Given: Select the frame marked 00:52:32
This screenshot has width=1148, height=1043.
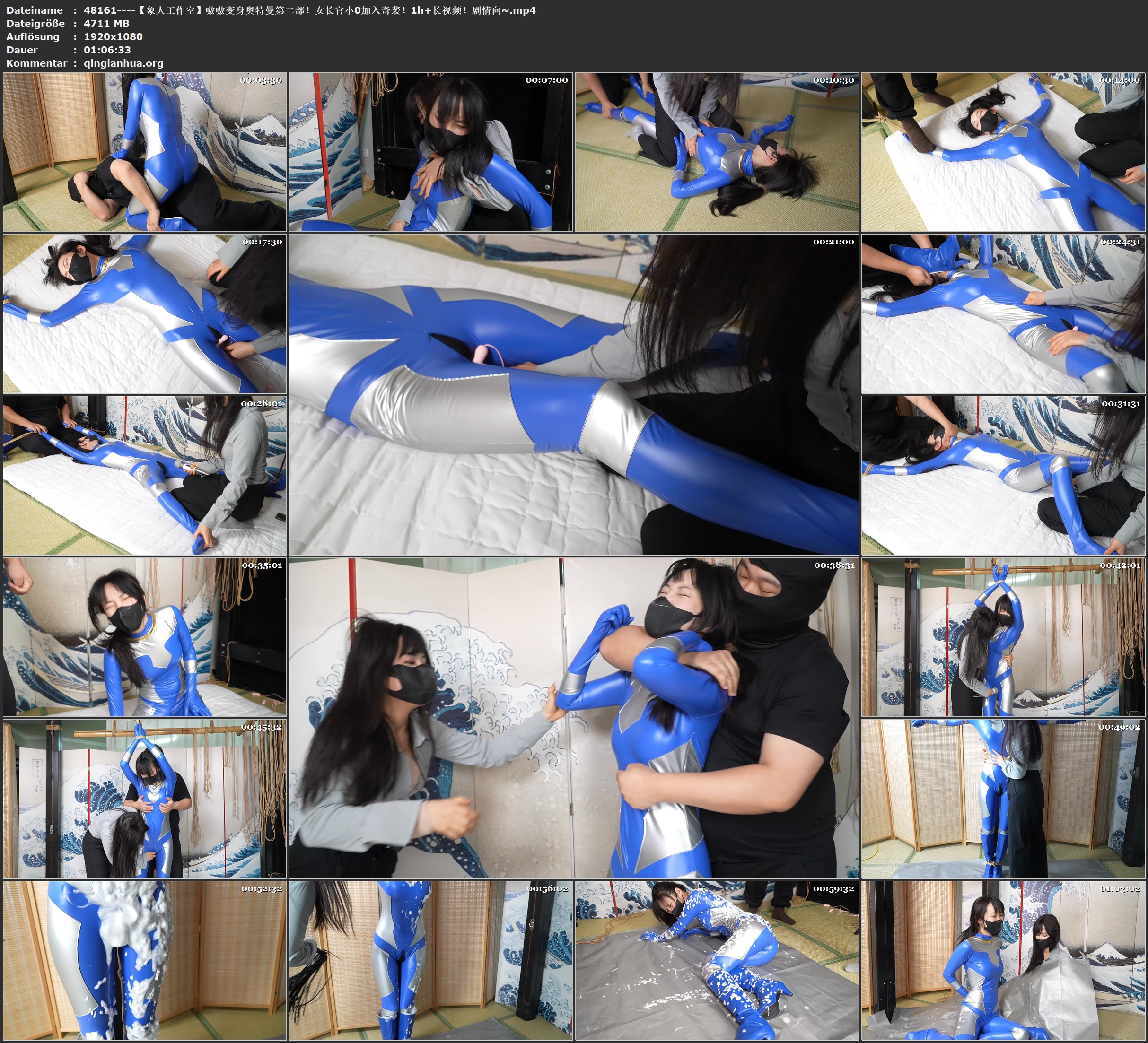Looking at the screenshot, I should (x=145, y=960).
